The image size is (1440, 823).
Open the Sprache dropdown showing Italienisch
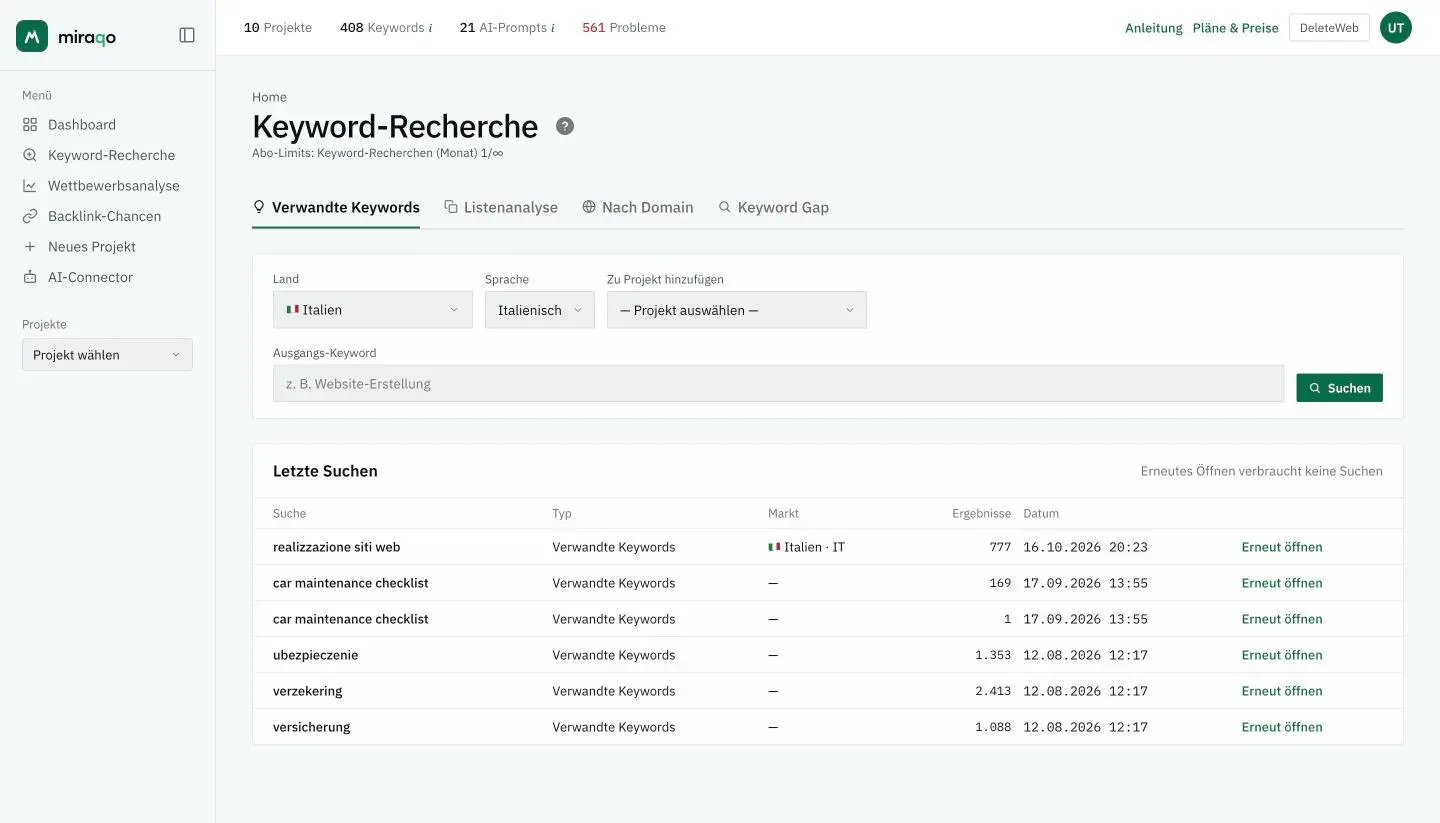coord(540,310)
